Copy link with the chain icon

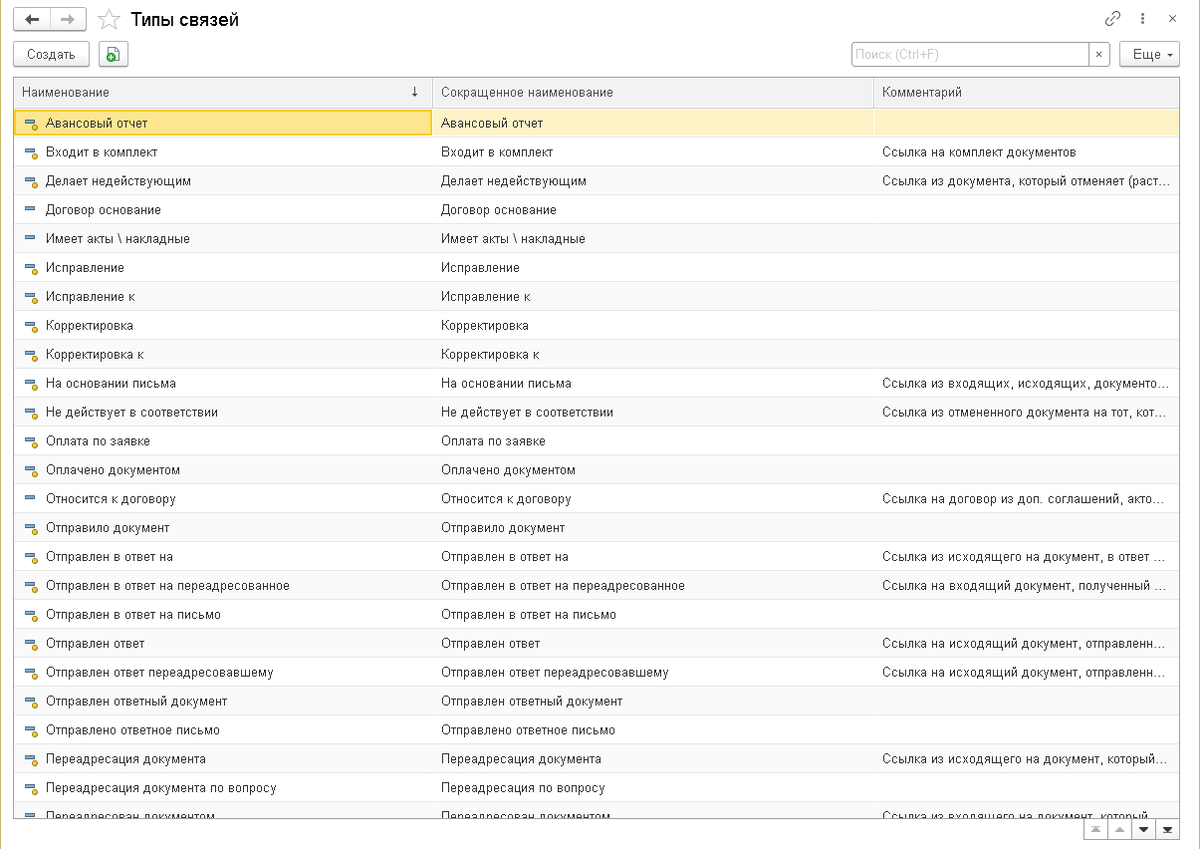(1113, 19)
